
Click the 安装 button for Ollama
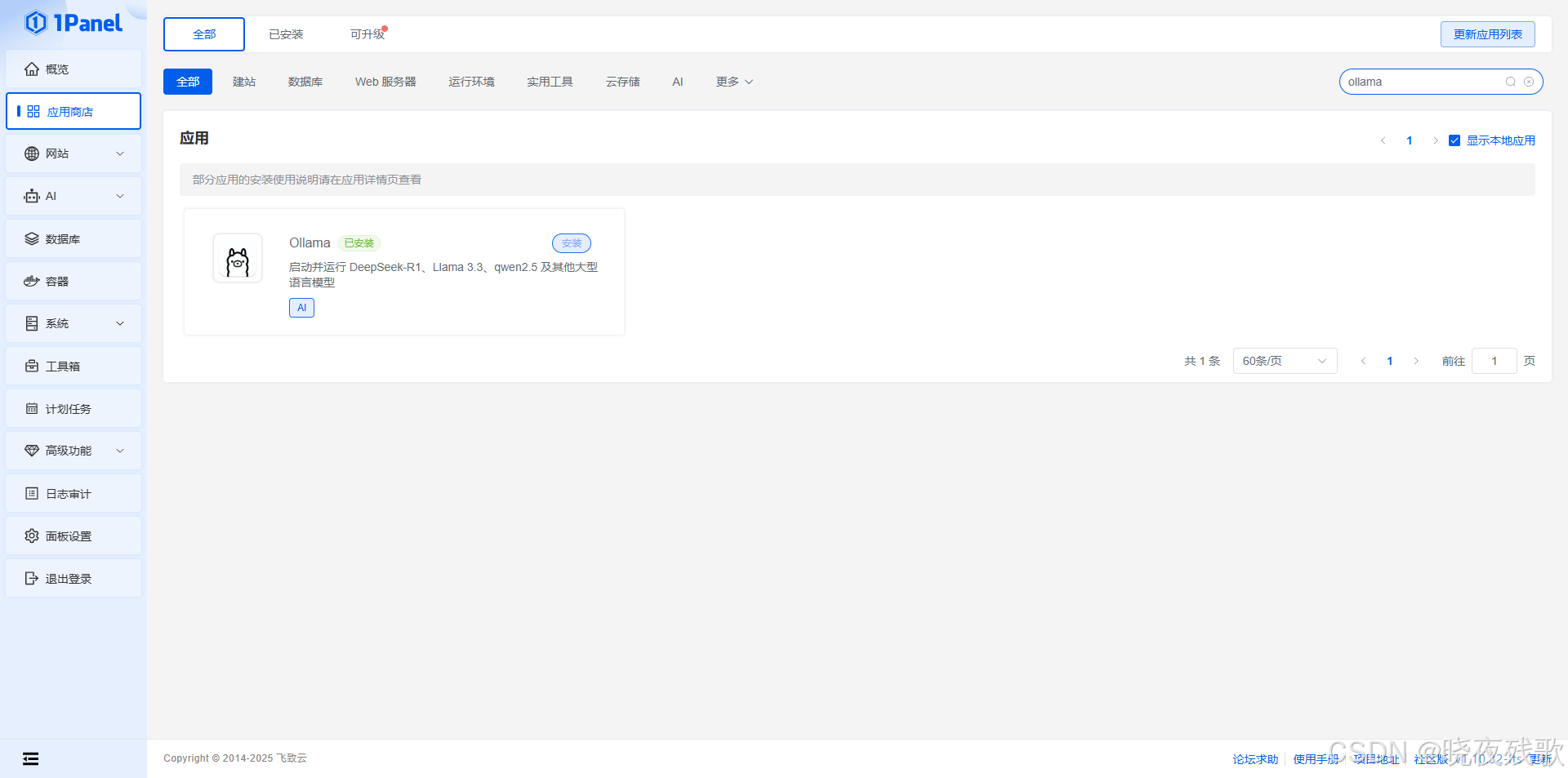click(x=572, y=243)
